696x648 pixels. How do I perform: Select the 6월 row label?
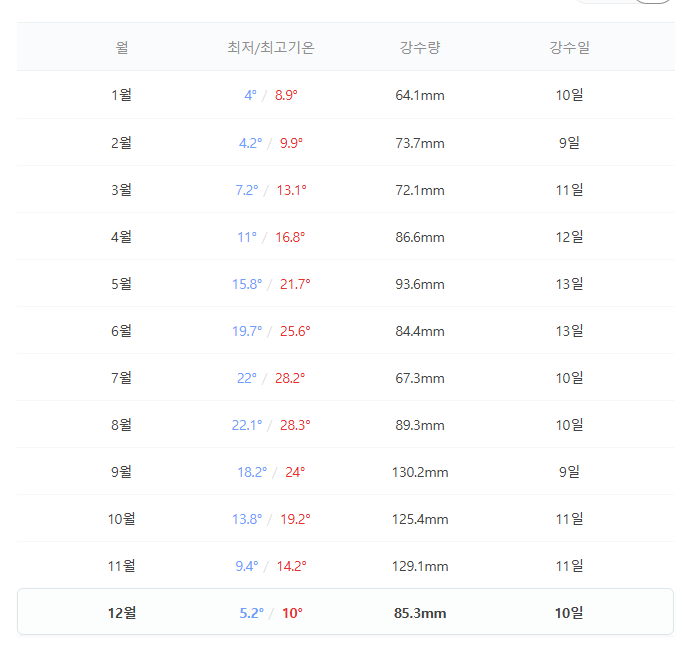point(122,331)
